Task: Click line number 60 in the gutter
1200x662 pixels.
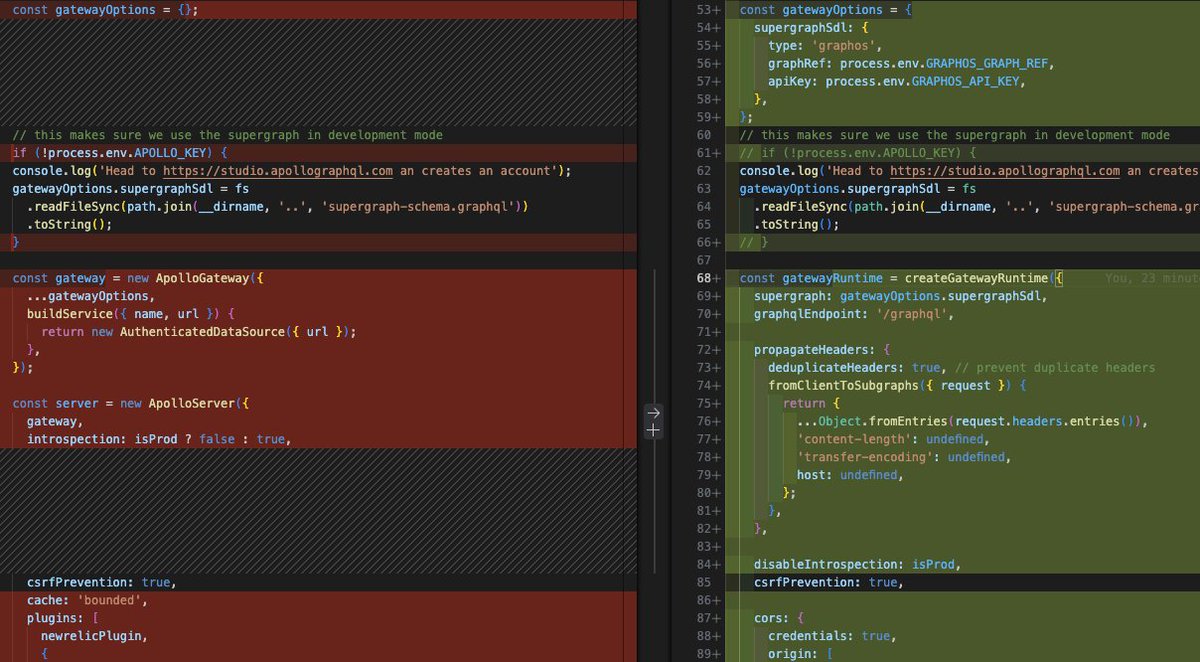Action: 706,135
